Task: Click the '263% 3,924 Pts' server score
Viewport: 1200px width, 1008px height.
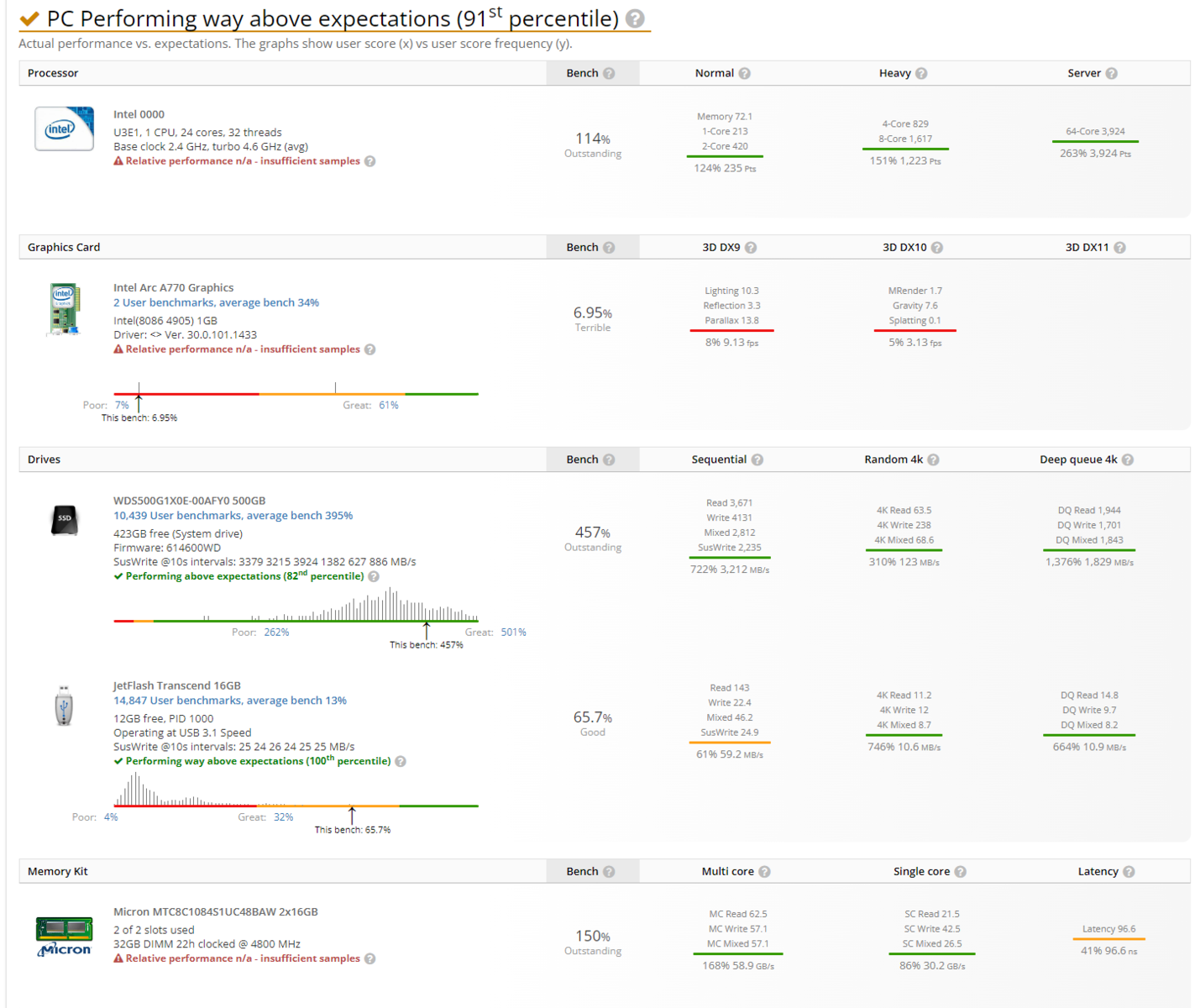Action: point(1095,154)
